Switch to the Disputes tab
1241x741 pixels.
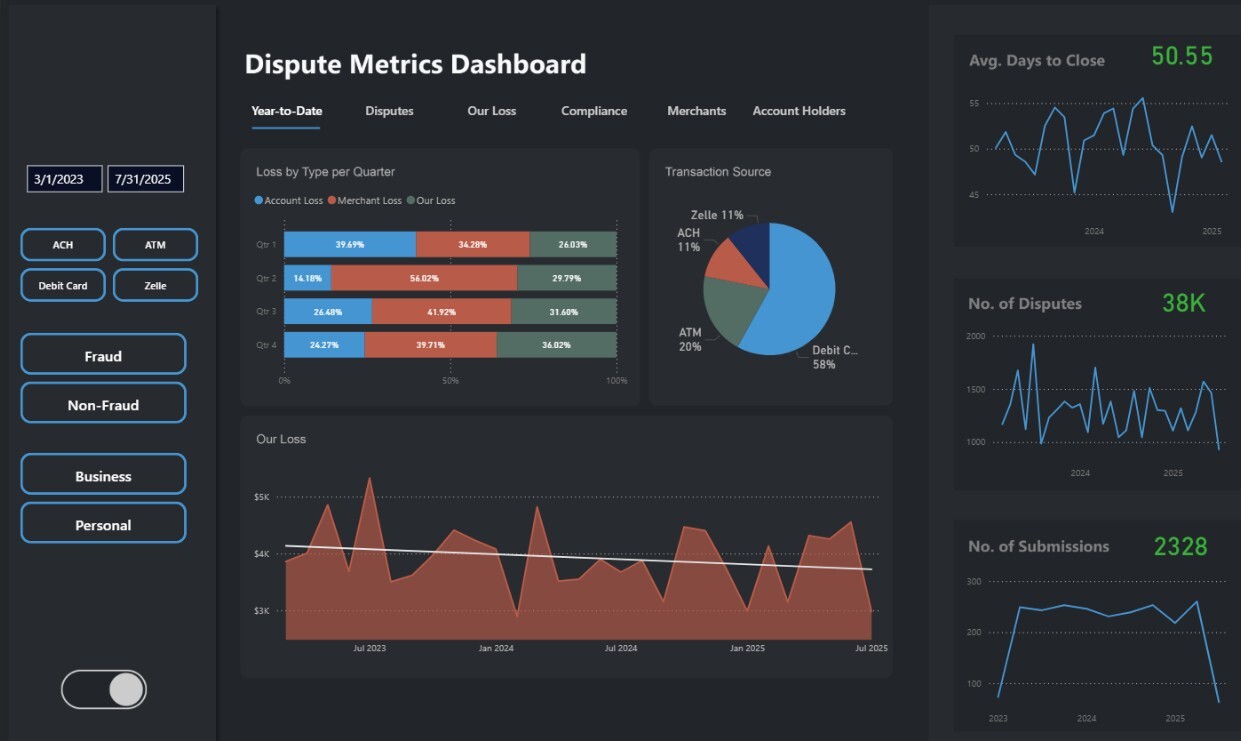coord(389,111)
